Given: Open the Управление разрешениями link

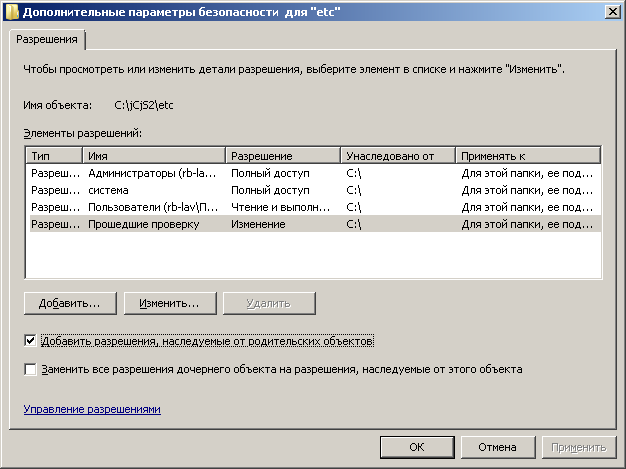Looking at the screenshot, I should coord(91,409).
